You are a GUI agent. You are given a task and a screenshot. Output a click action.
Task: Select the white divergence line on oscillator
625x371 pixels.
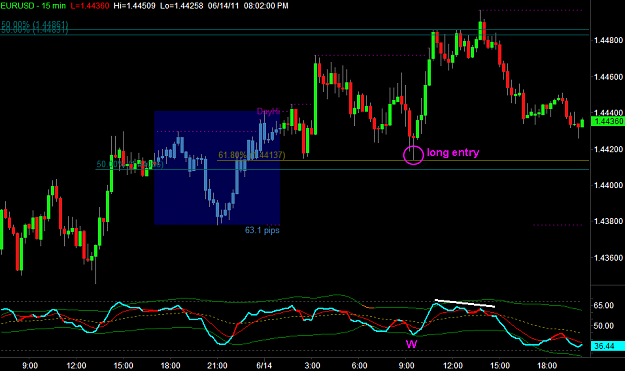(x=465, y=303)
